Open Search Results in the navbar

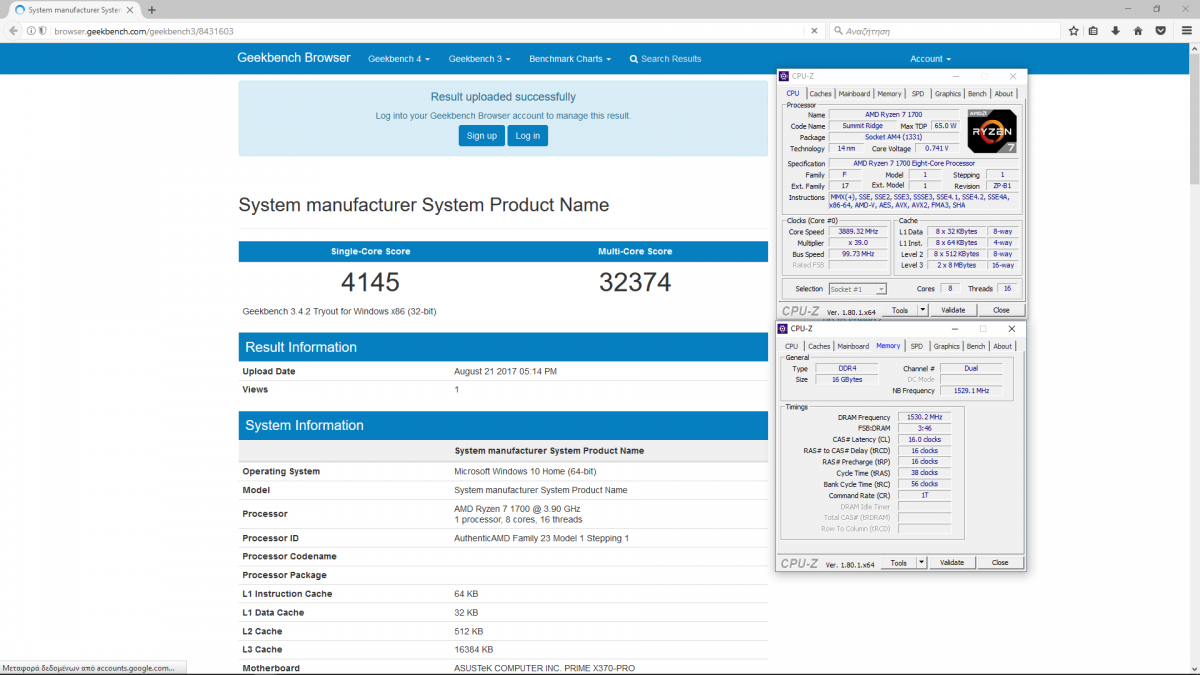[x=665, y=59]
